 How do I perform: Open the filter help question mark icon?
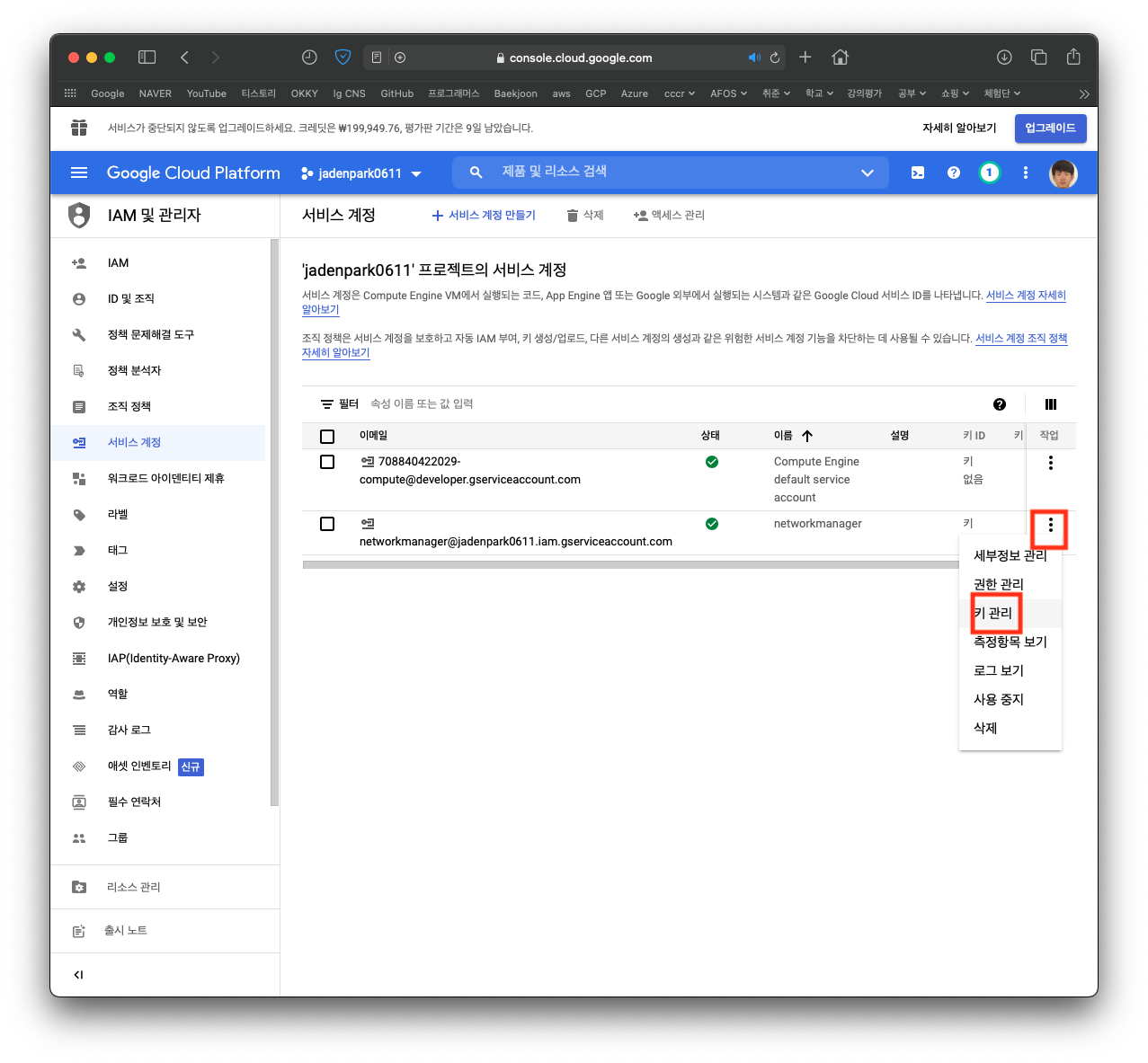[x=1000, y=404]
